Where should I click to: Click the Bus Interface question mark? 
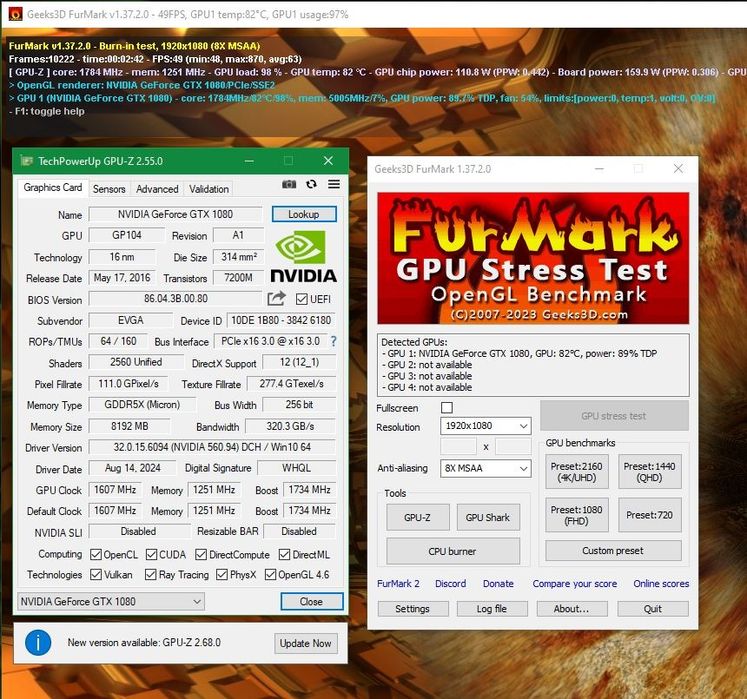pos(333,341)
